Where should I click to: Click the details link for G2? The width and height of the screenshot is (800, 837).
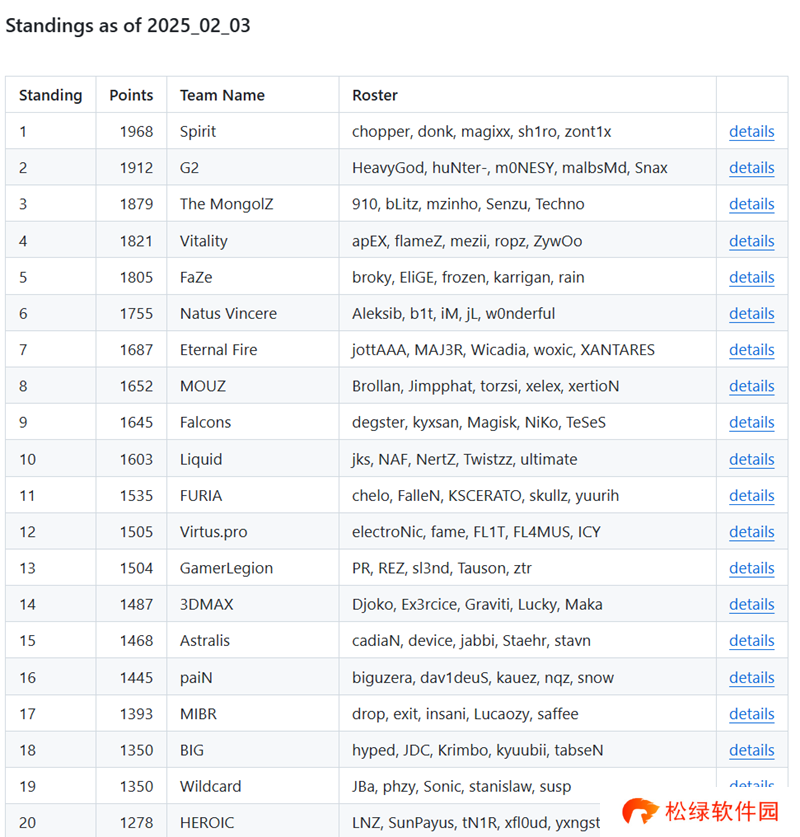coord(751,168)
